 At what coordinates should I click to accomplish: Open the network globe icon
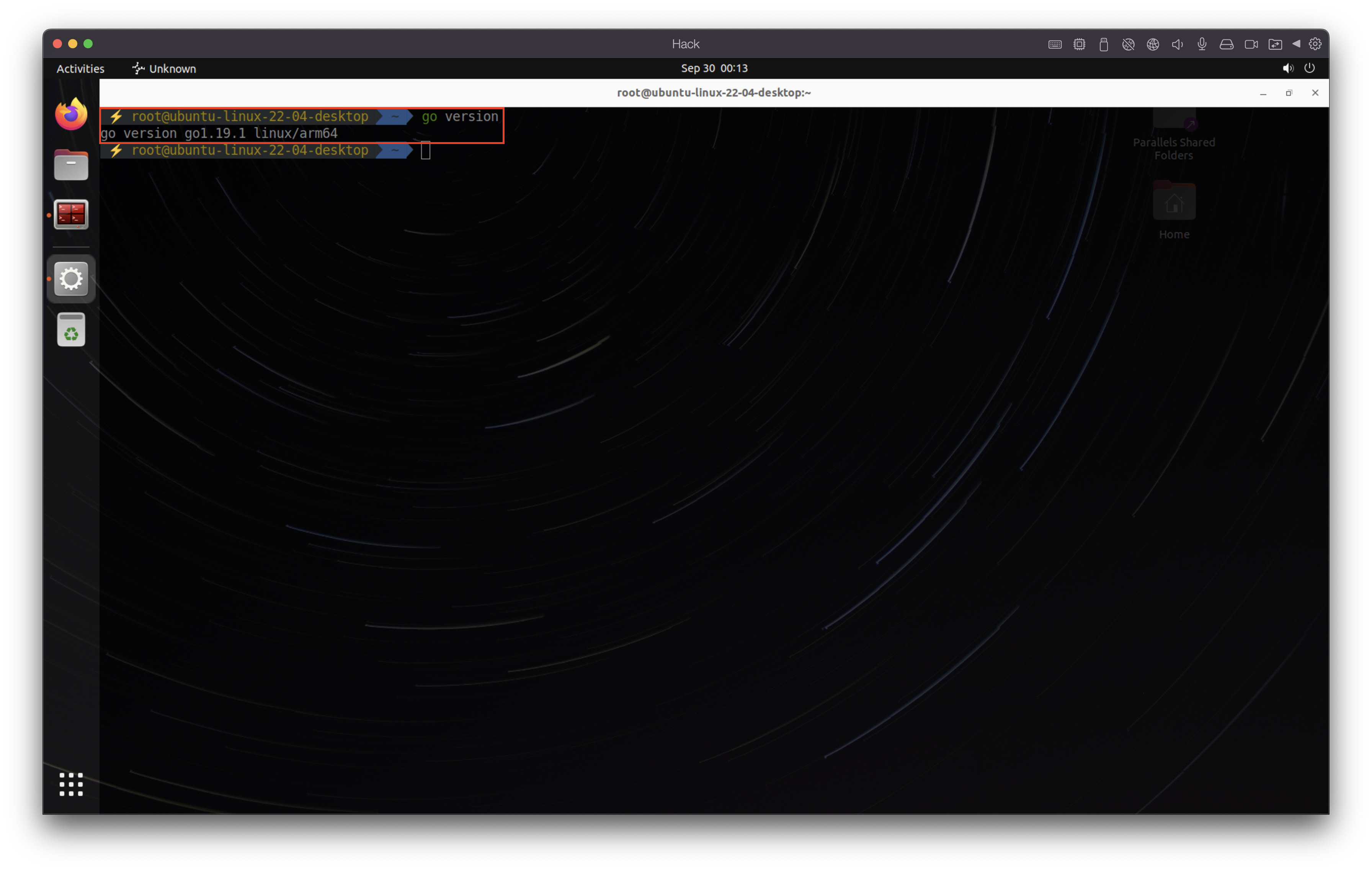[1153, 44]
